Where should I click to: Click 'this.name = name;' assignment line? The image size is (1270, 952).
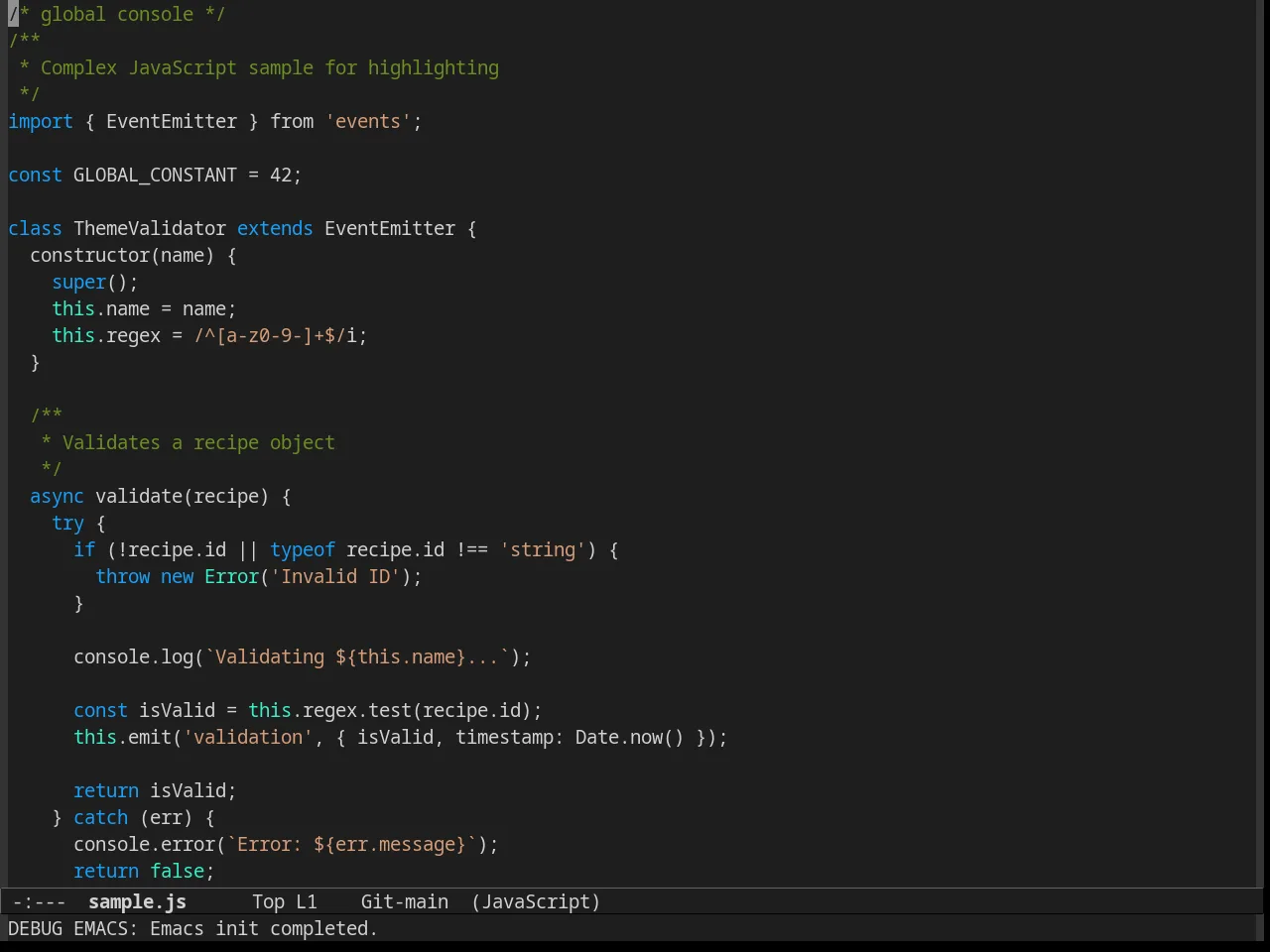tap(144, 308)
